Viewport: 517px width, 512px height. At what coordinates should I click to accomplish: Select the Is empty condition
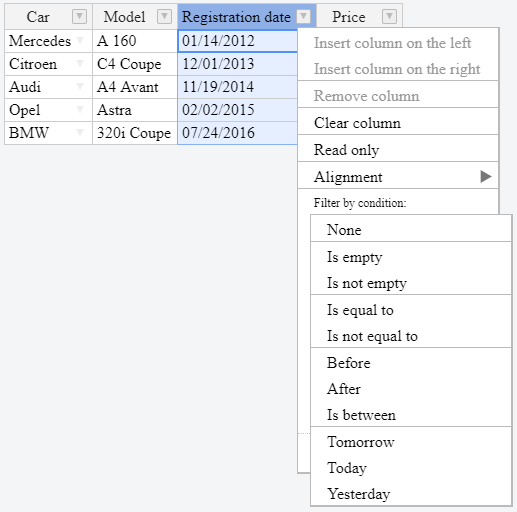(x=411, y=257)
